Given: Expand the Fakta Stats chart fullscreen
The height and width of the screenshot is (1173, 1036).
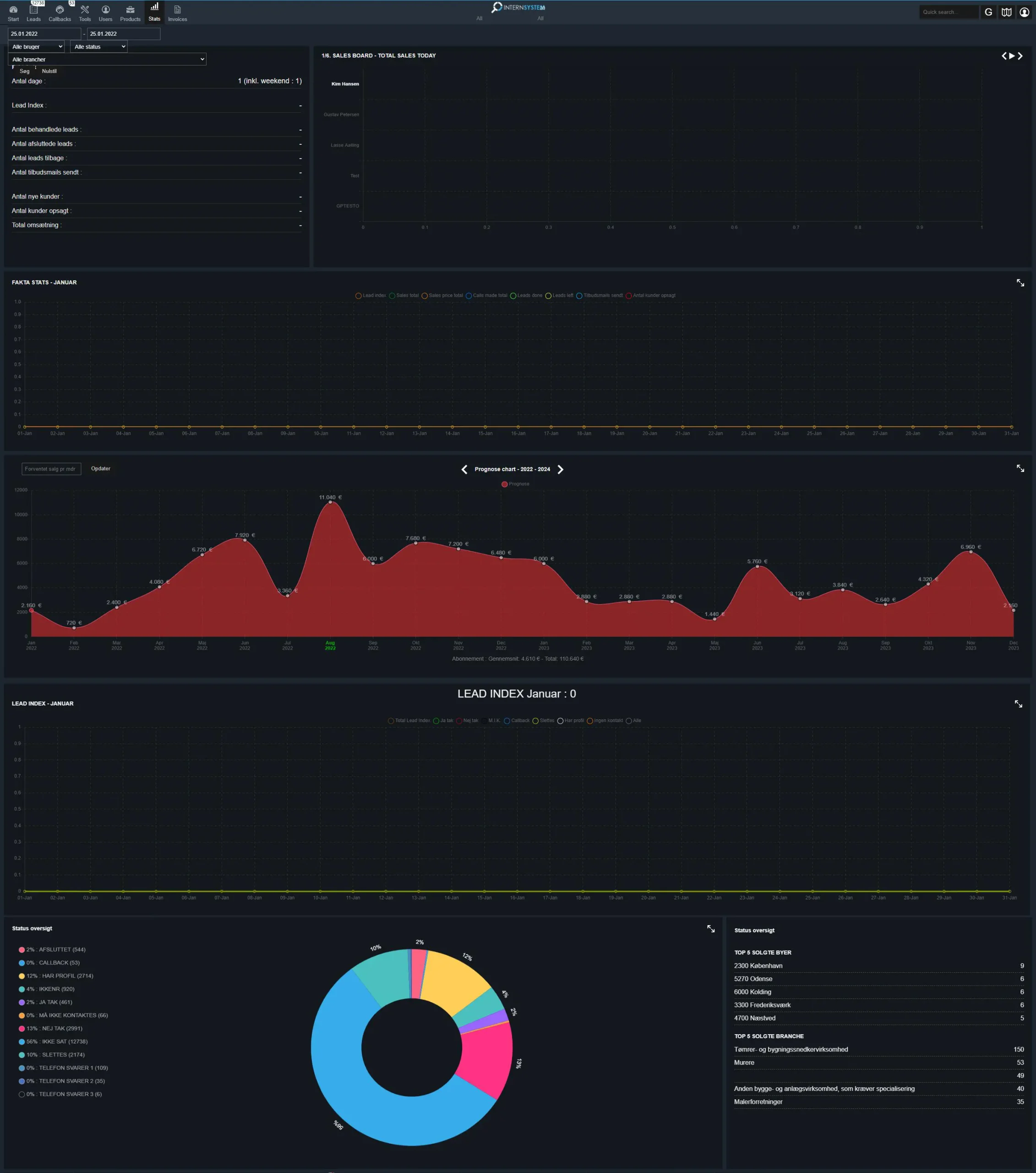Looking at the screenshot, I should click(x=1020, y=283).
